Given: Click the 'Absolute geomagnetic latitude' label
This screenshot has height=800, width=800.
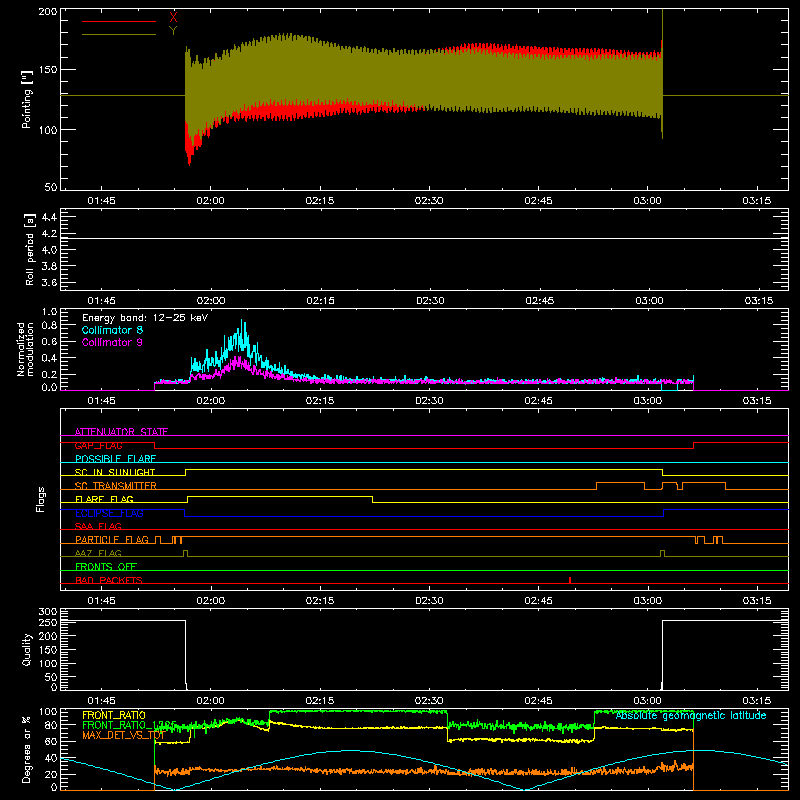Looking at the screenshot, I should (691, 715).
